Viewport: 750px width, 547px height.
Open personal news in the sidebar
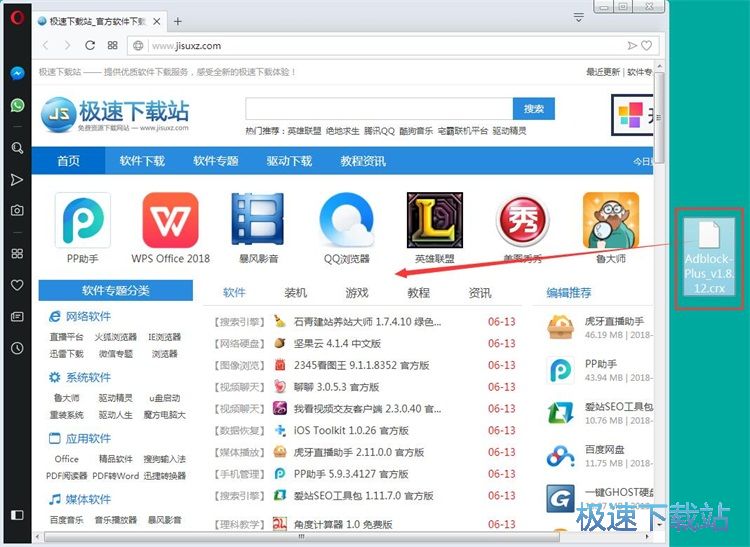pyautogui.click(x=17, y=317)
